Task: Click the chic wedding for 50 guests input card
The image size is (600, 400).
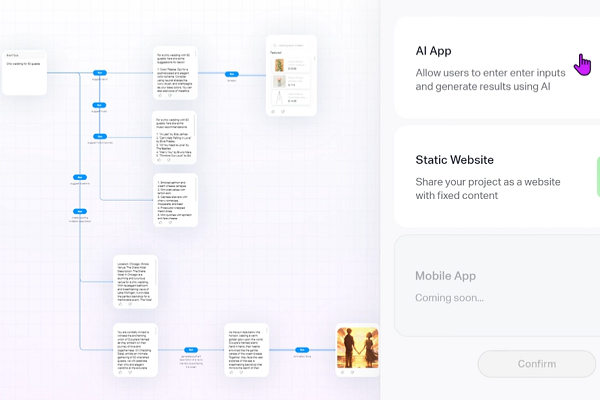Action: pyautogui.click(x=24, y=73)
